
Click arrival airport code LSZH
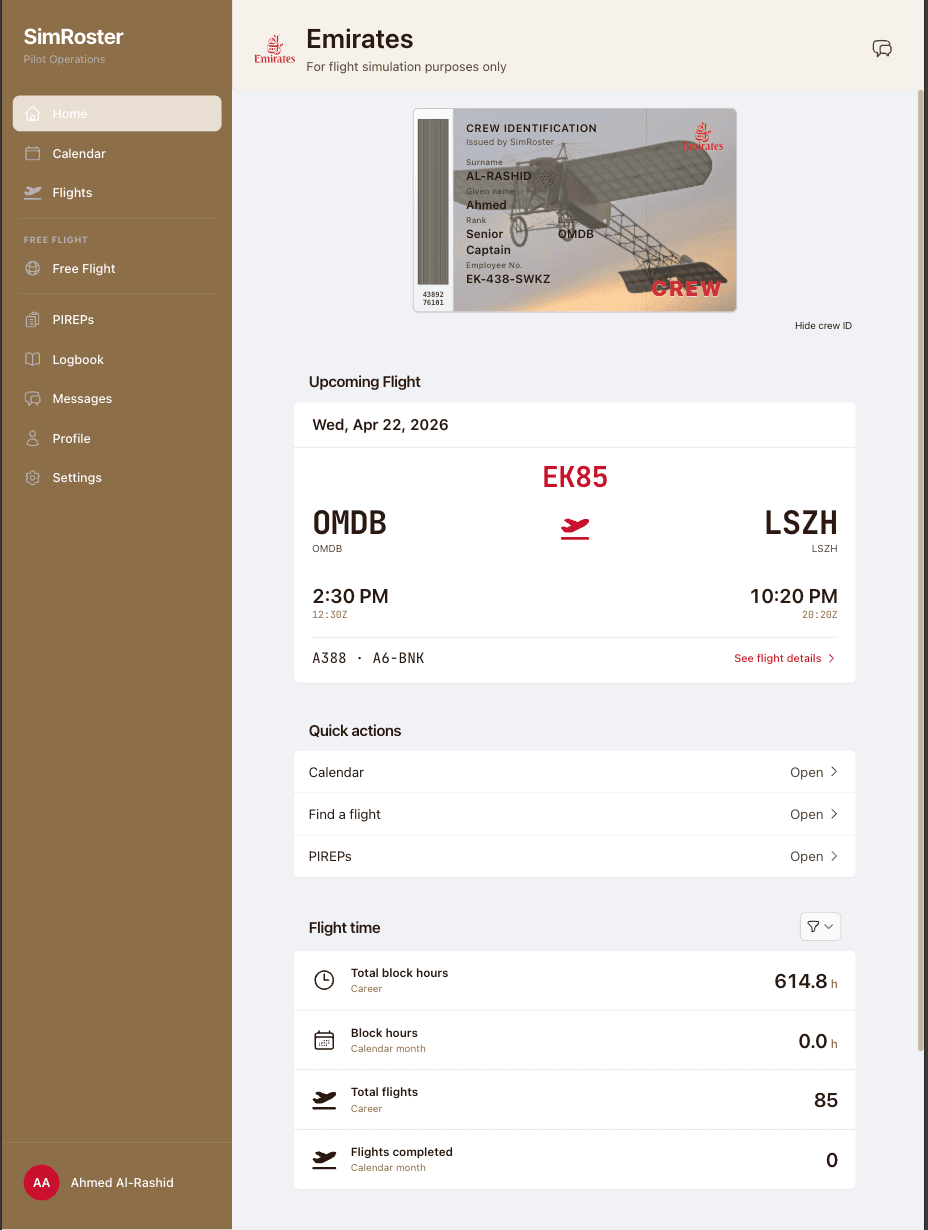tap(801, 523)
